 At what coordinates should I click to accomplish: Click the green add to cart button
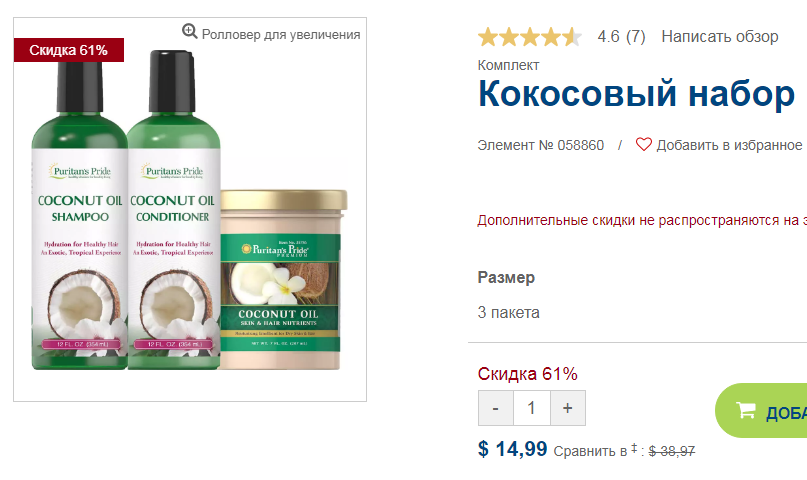[761, 411]
